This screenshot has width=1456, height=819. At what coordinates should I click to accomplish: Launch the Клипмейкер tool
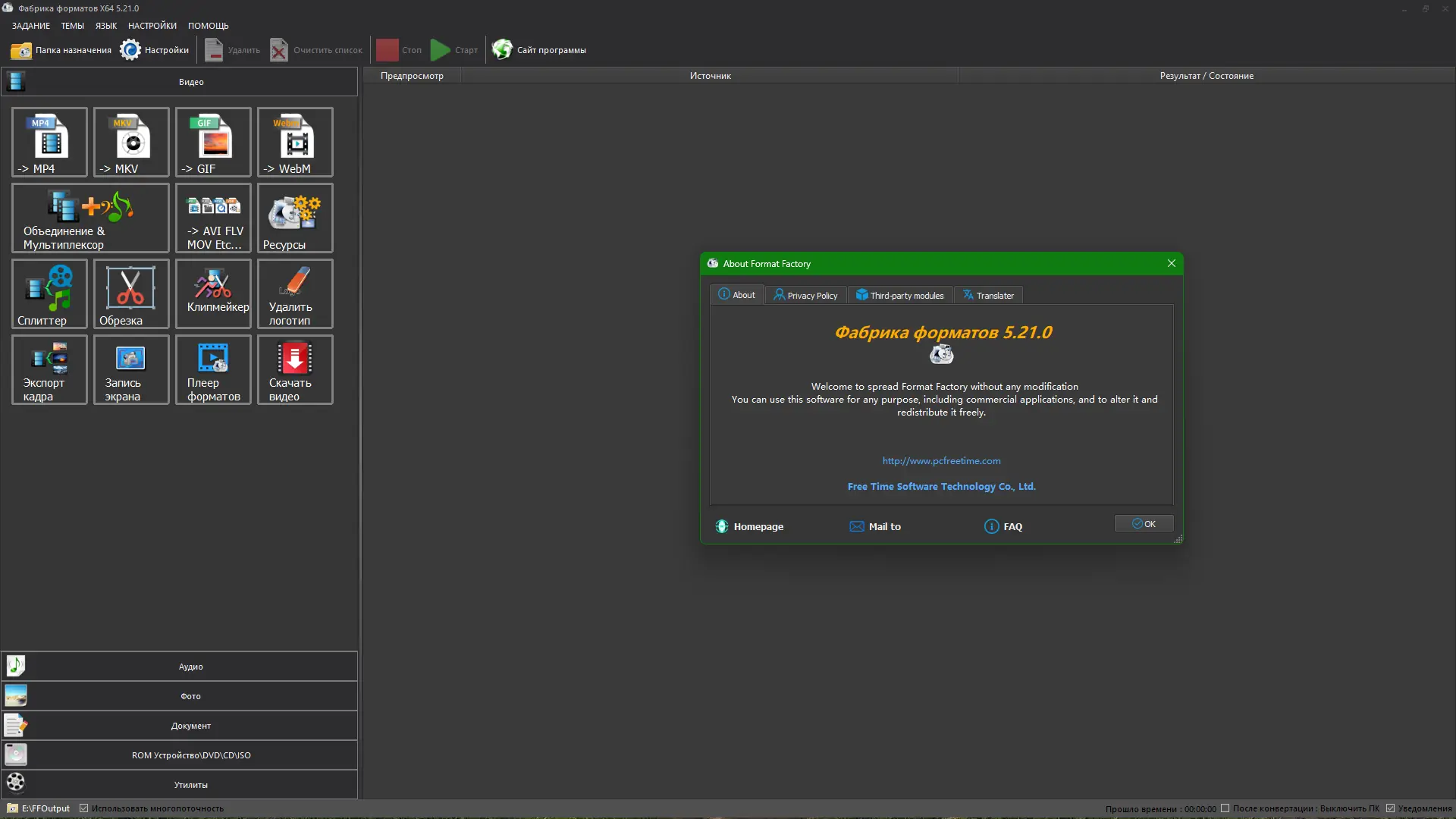tap(213, 293)
